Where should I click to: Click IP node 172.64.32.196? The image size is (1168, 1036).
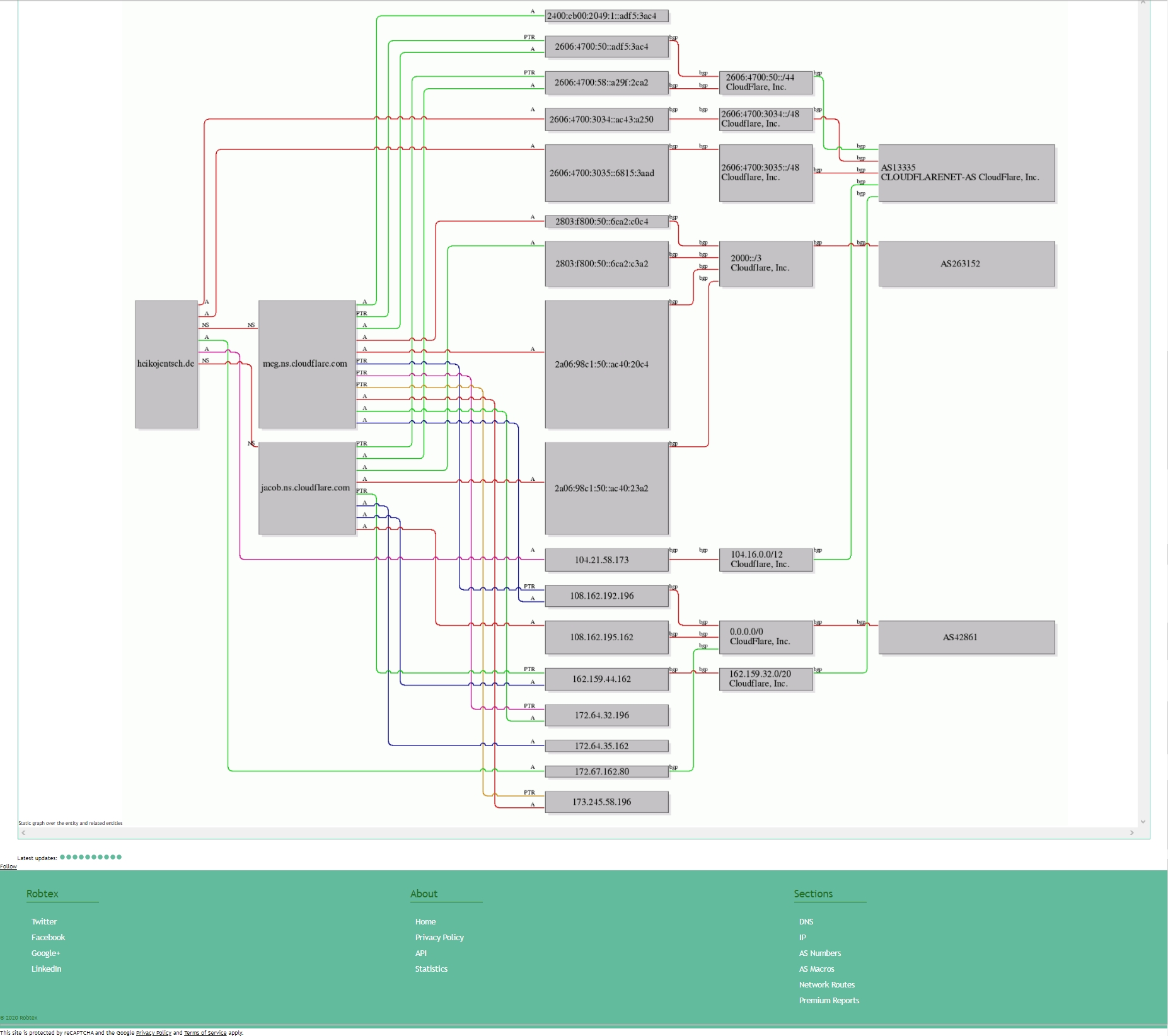tap(606, 715)
